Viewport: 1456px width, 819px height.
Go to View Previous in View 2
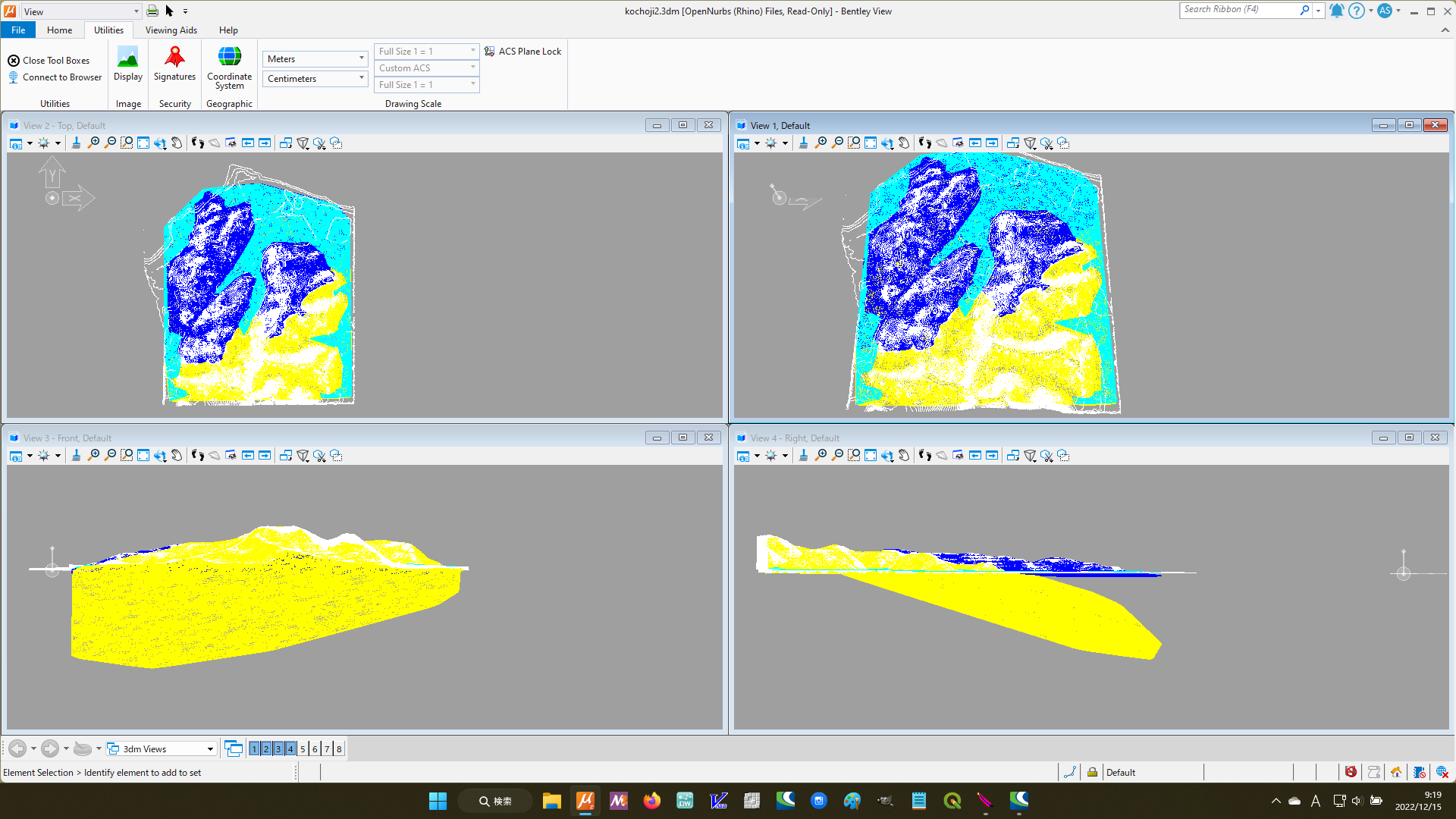click(x=248, y=143)
